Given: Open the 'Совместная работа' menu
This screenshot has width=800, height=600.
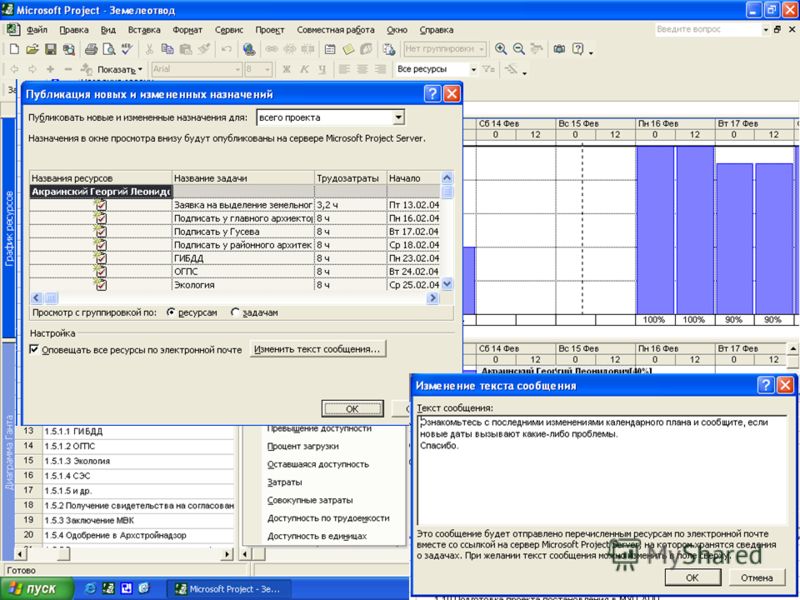Looking at the screenshot, I should pyautogui.click(x=335, y=30).
